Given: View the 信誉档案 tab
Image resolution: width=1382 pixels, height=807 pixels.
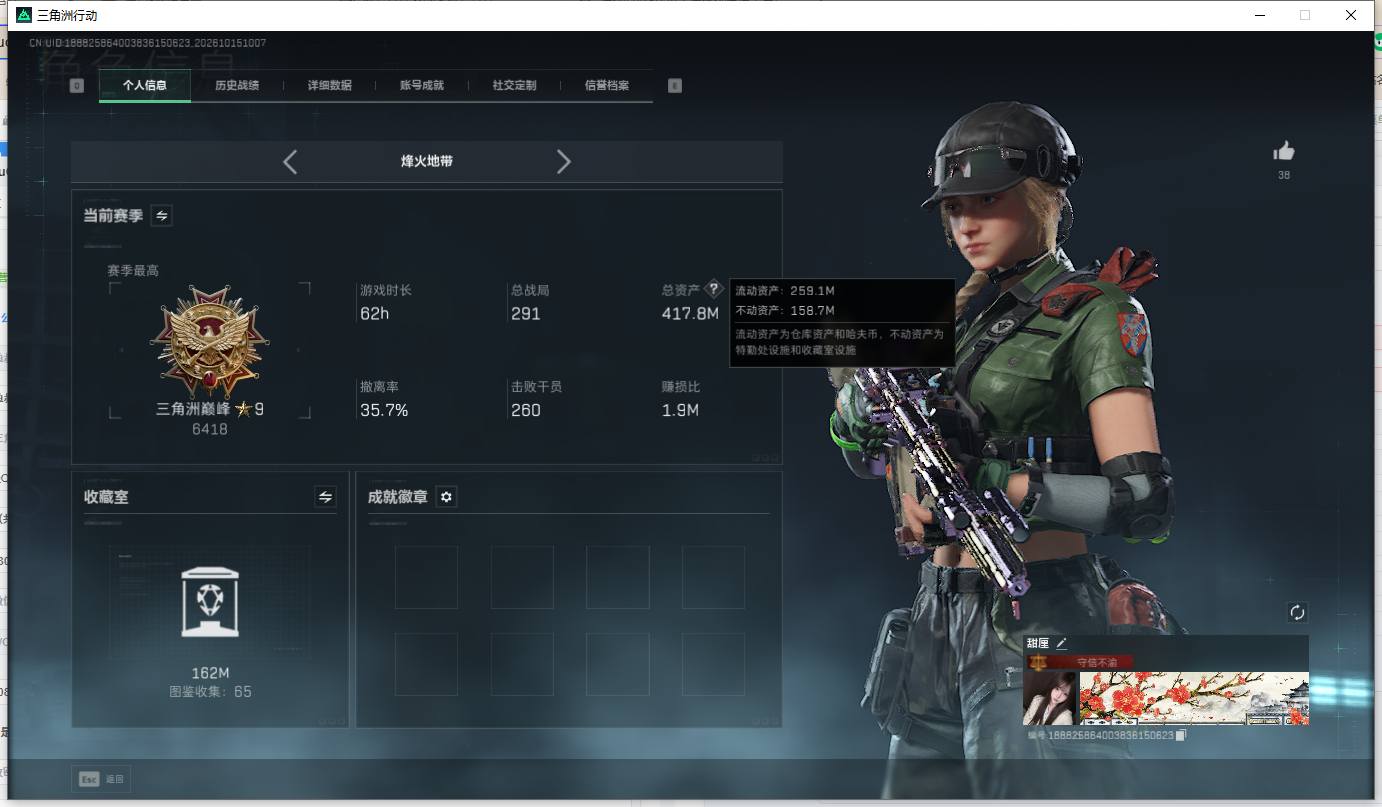Looking at the screenshot, I should tap(607, 86).
